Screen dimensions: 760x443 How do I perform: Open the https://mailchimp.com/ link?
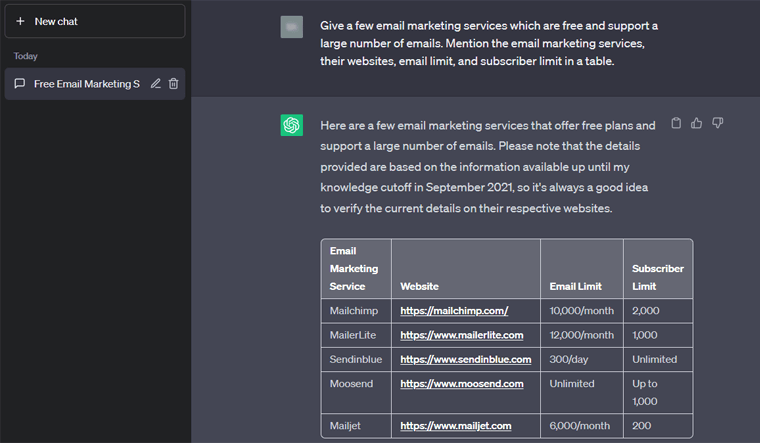(454, 311)
